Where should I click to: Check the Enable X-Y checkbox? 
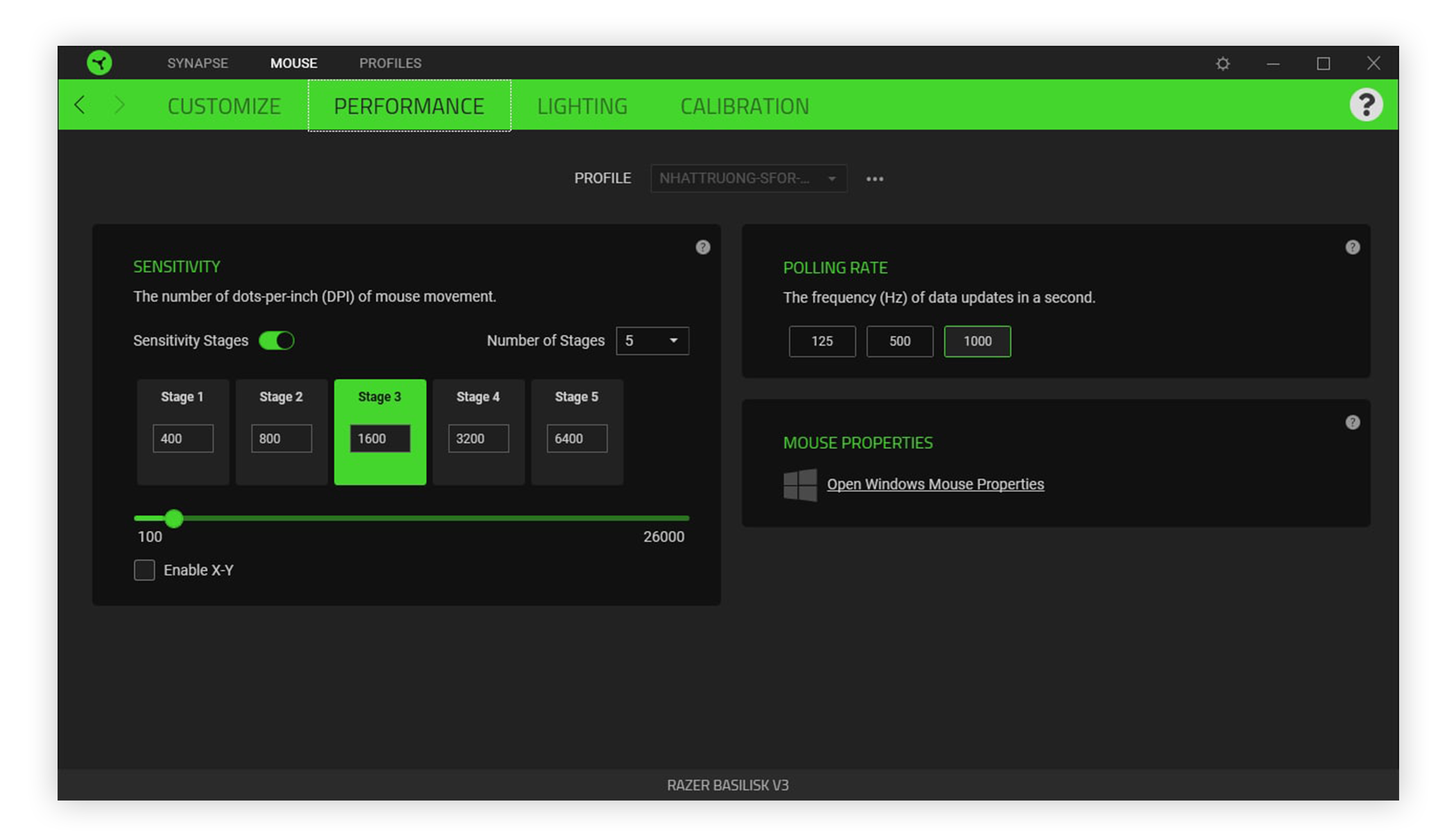tap(144, 570)
